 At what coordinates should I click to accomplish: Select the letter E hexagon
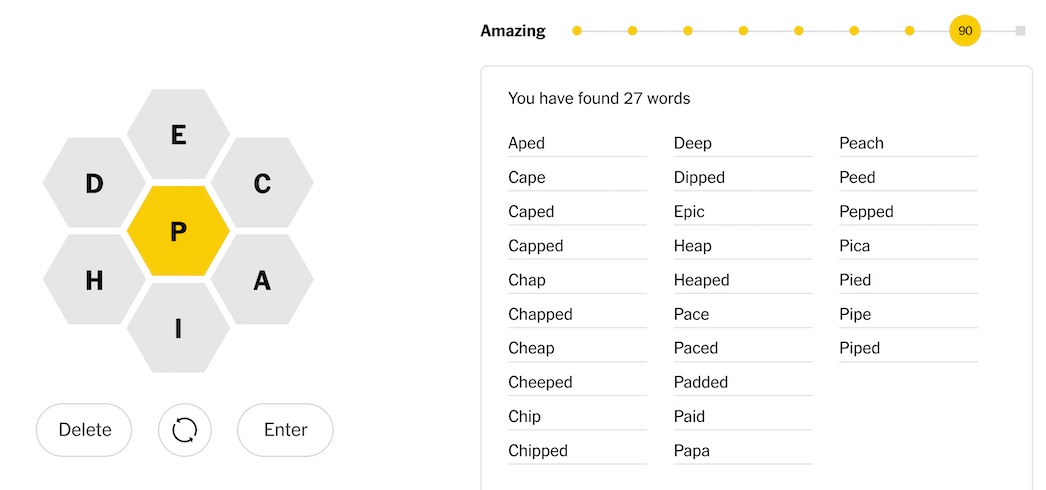[178, 134]
